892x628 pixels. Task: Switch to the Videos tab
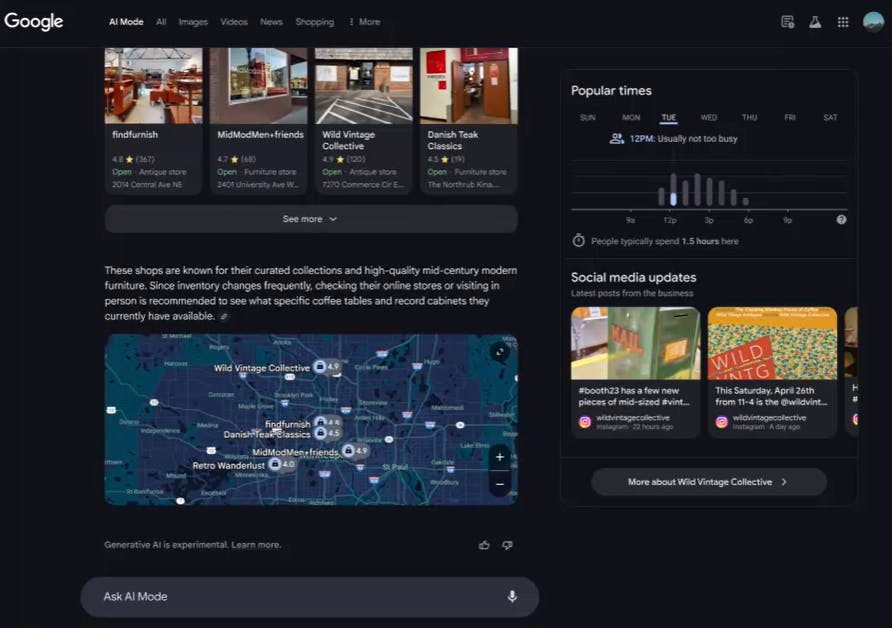234,22
